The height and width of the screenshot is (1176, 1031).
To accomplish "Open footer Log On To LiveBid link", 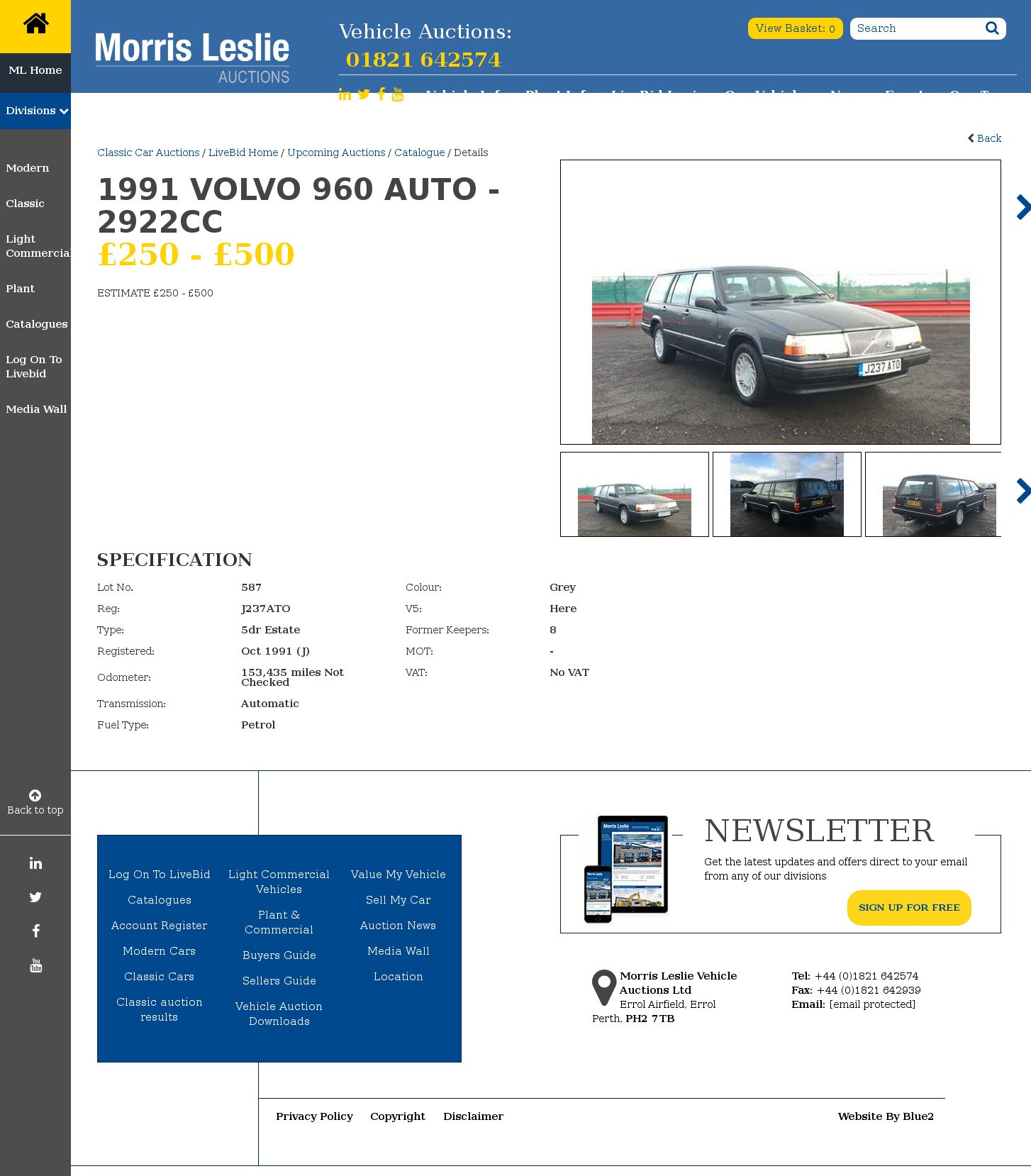I will 160,875.
